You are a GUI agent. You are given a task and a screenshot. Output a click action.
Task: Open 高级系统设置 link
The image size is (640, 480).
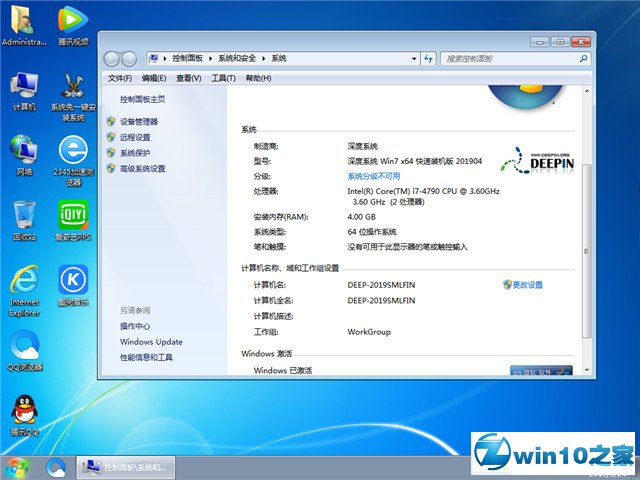[x=142, y=169]
